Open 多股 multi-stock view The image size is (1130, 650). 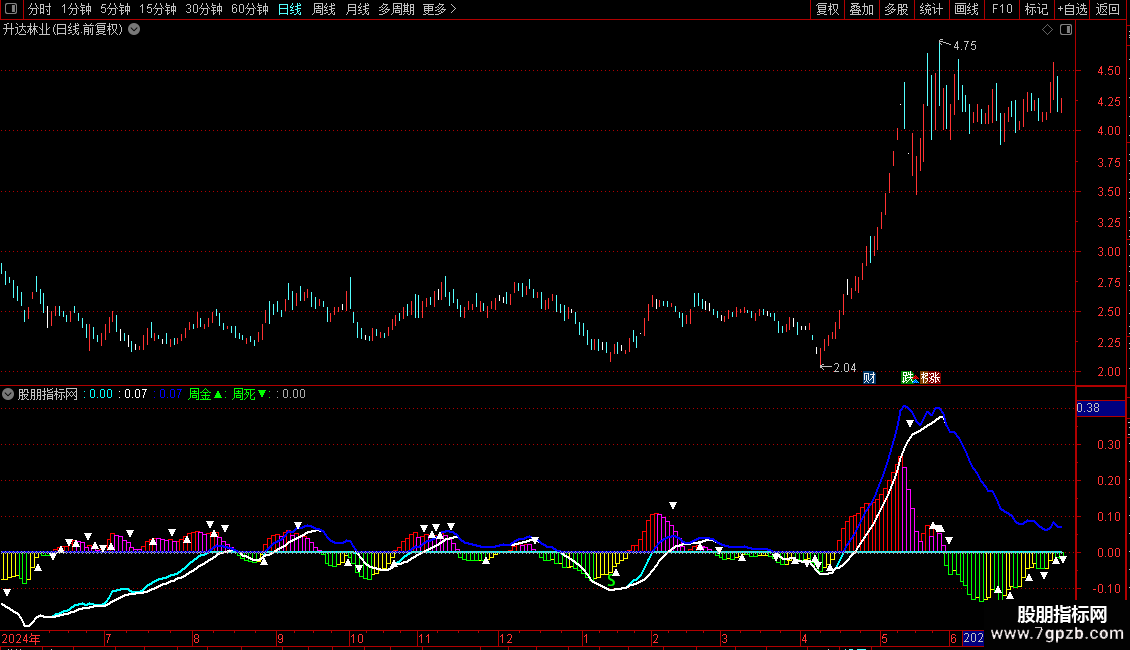tap(896, 9)
